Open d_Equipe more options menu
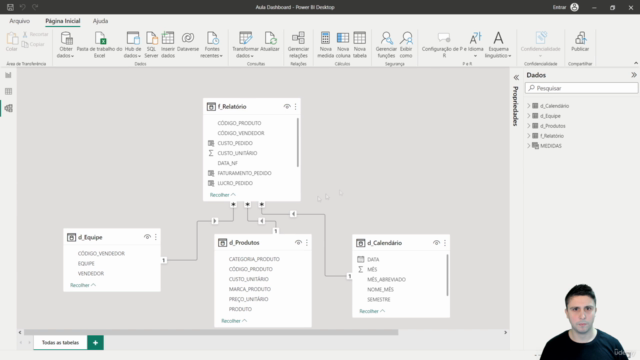This screenshot has height=360, width=640. tap(156, 237)
